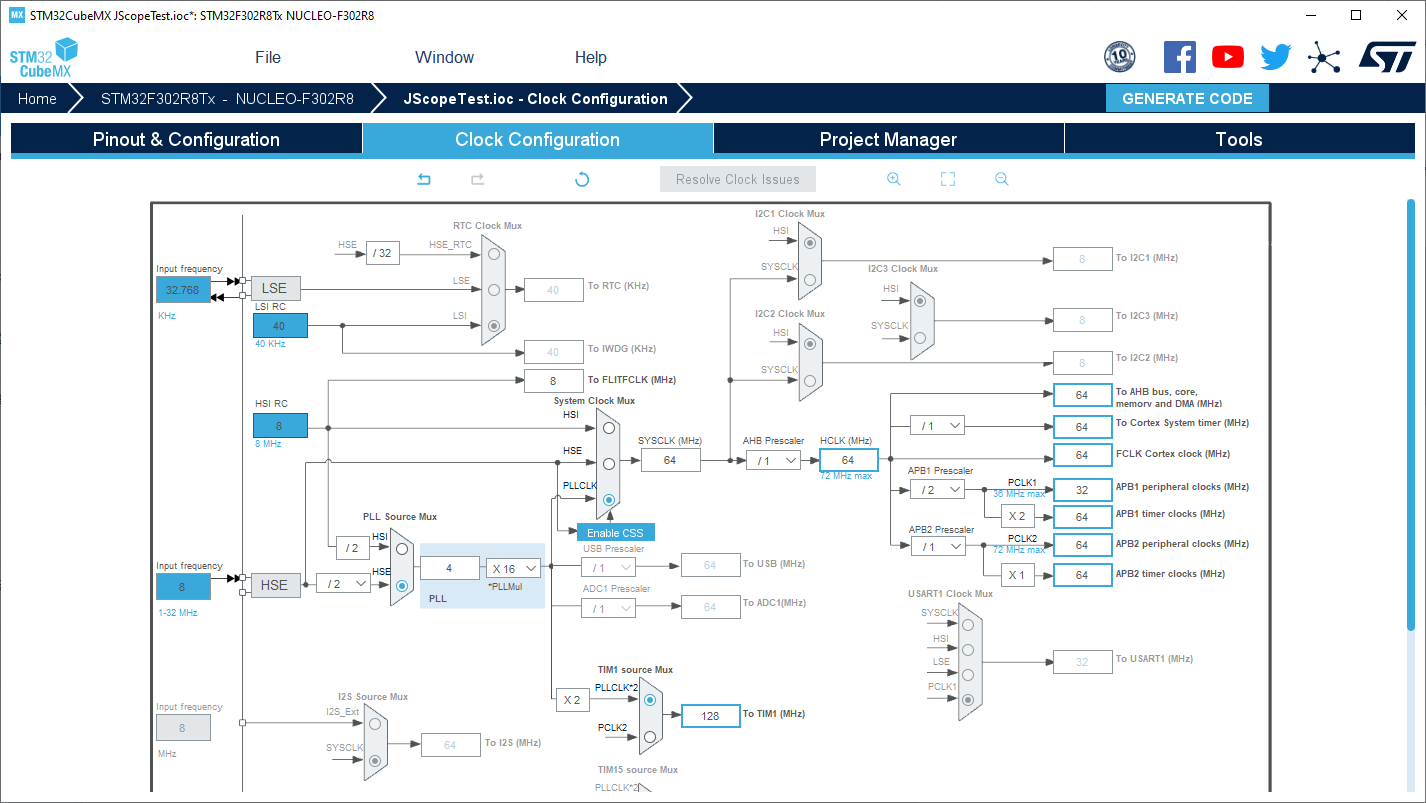Open the APB1 Prescaler dropdown

938,489
